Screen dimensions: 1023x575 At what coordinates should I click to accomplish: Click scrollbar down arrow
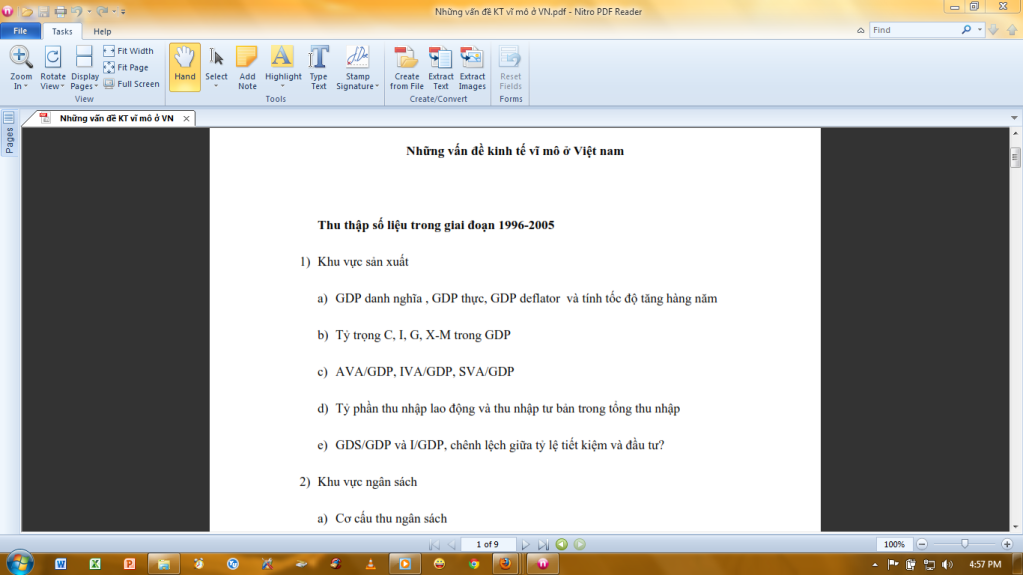[1015, 527]
